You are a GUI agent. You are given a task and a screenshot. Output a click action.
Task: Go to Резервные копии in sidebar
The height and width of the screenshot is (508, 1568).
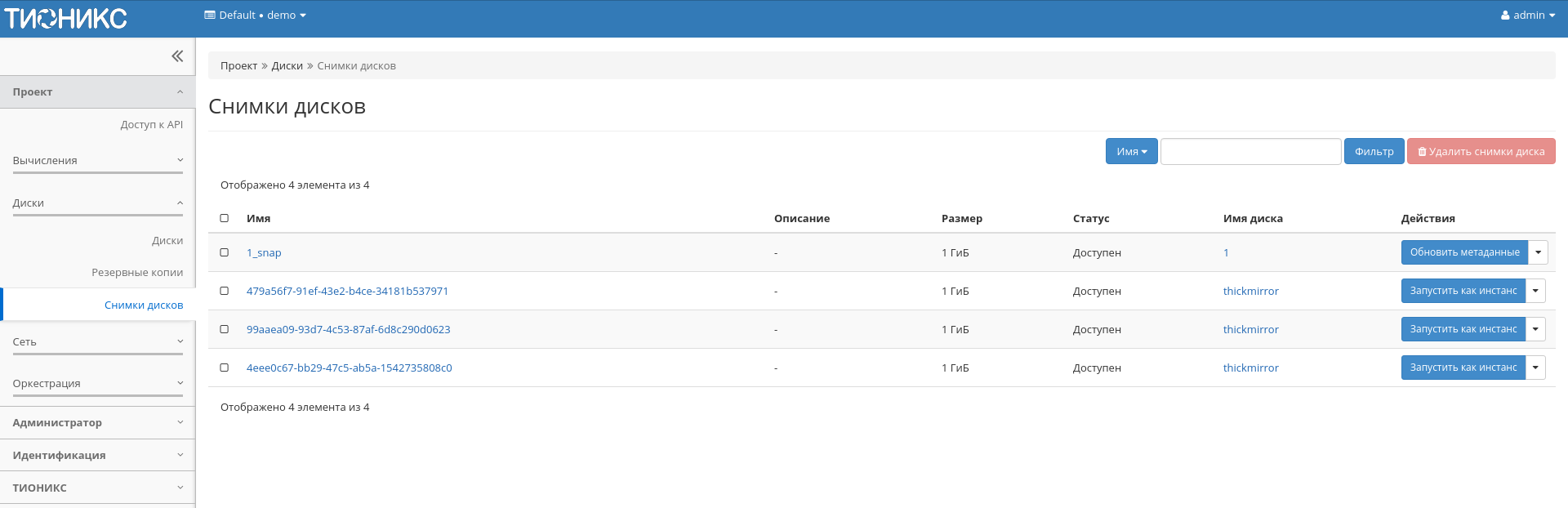coord(137,273)
